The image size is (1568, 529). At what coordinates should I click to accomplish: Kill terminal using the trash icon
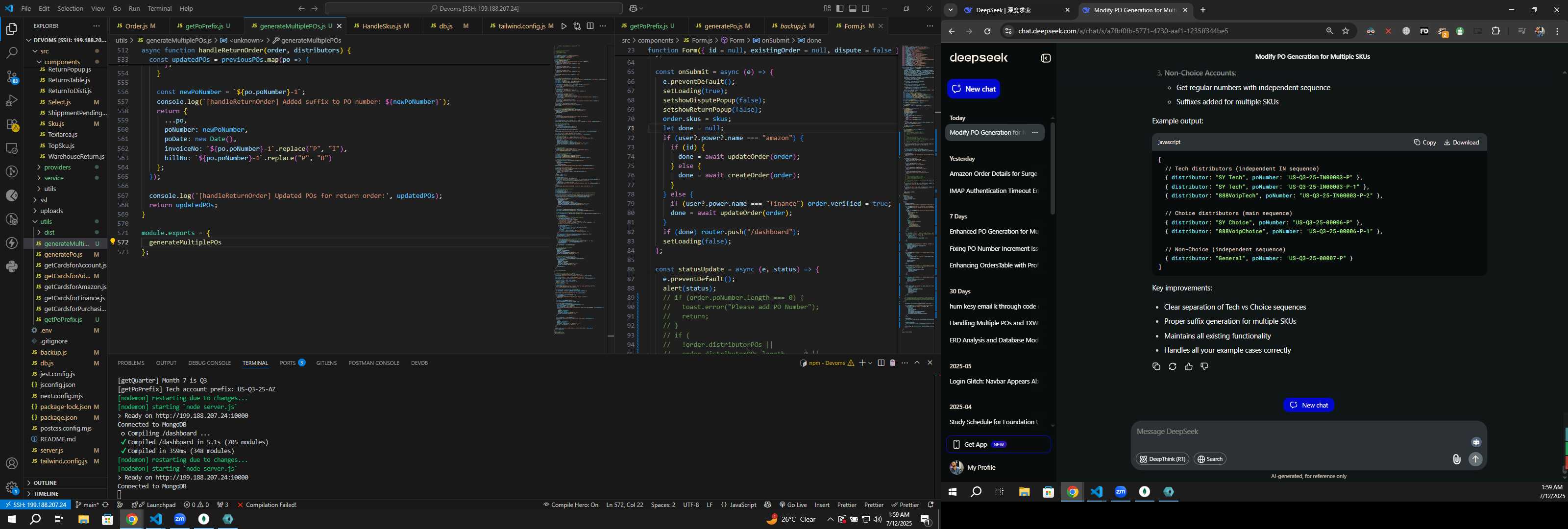pyautogui.click(x=892, y=363)
